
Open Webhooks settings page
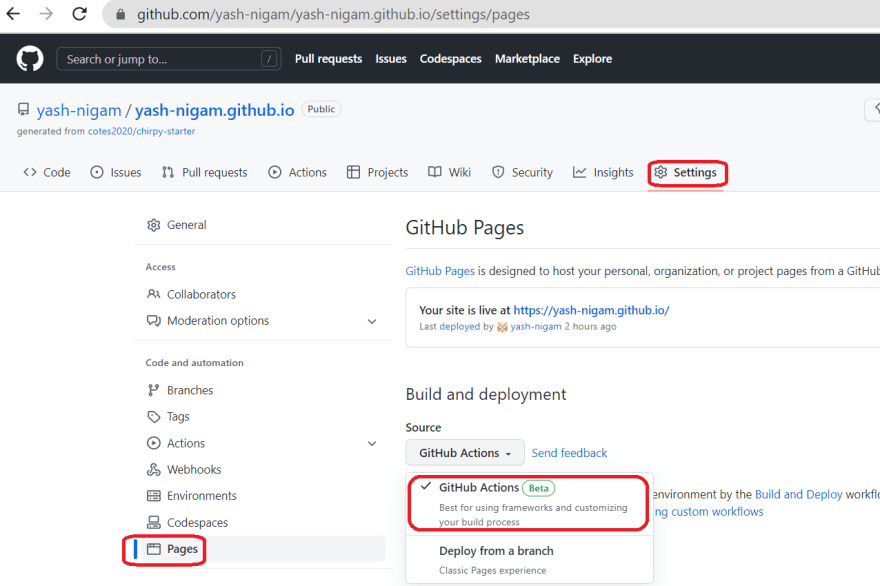194,469
